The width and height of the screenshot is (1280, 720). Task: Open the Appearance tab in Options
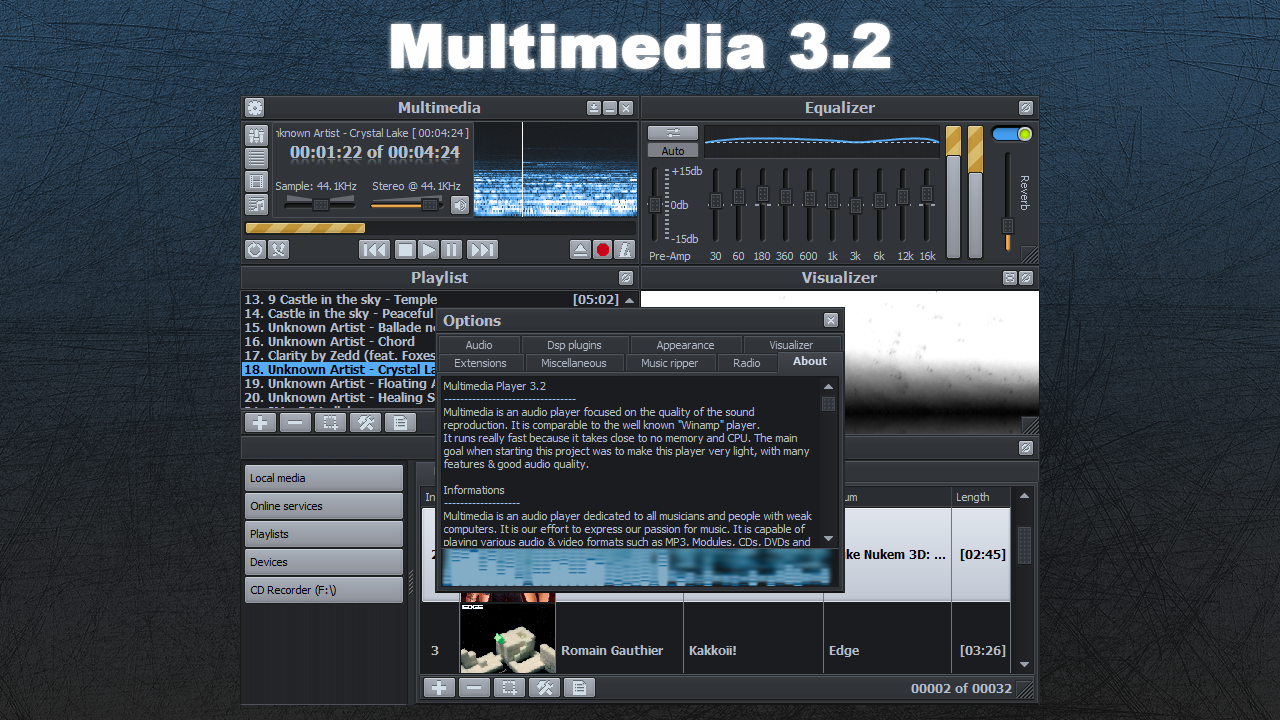685,345
